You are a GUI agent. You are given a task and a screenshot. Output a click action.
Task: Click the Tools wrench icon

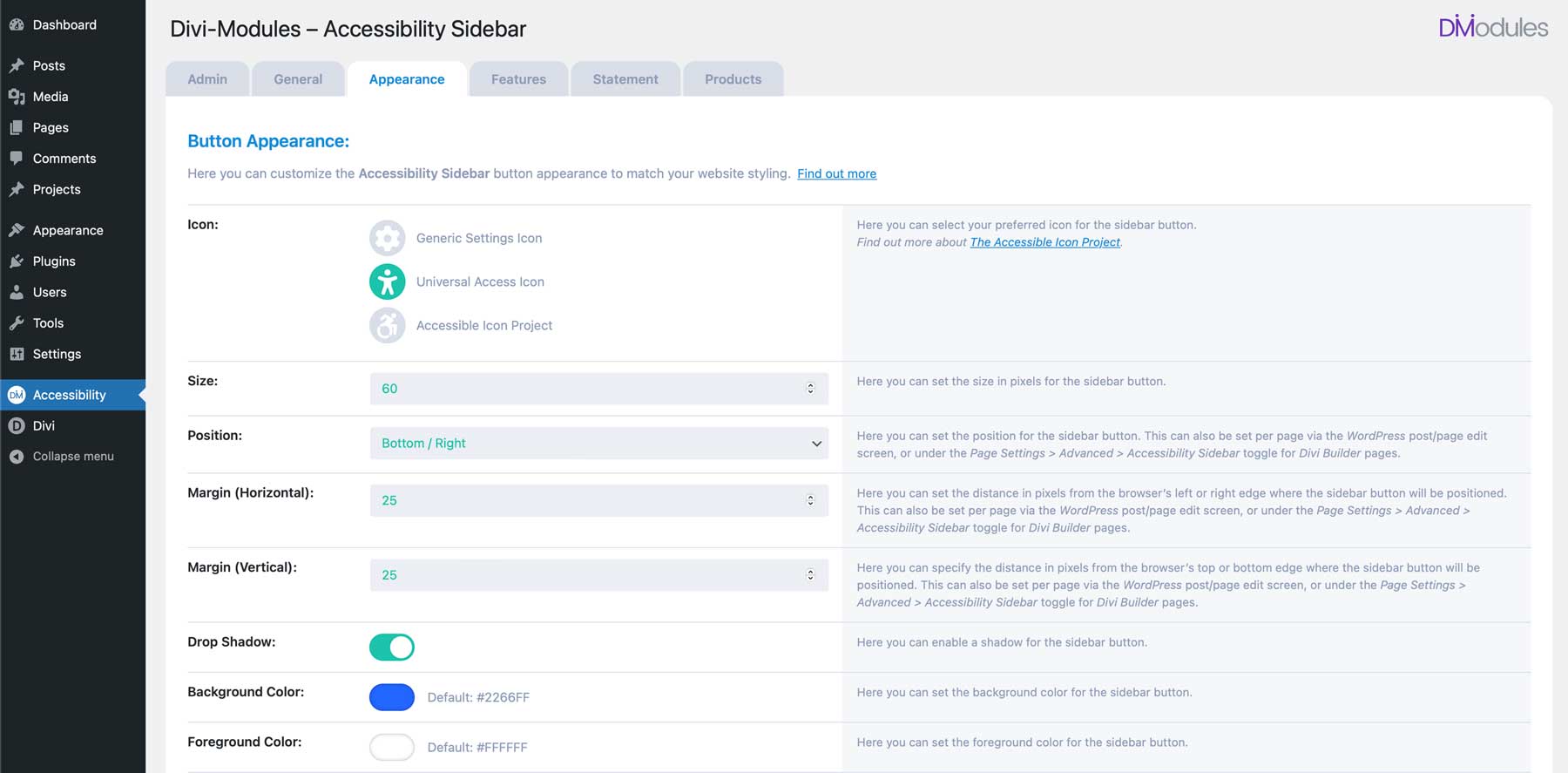tap(17, 323)
